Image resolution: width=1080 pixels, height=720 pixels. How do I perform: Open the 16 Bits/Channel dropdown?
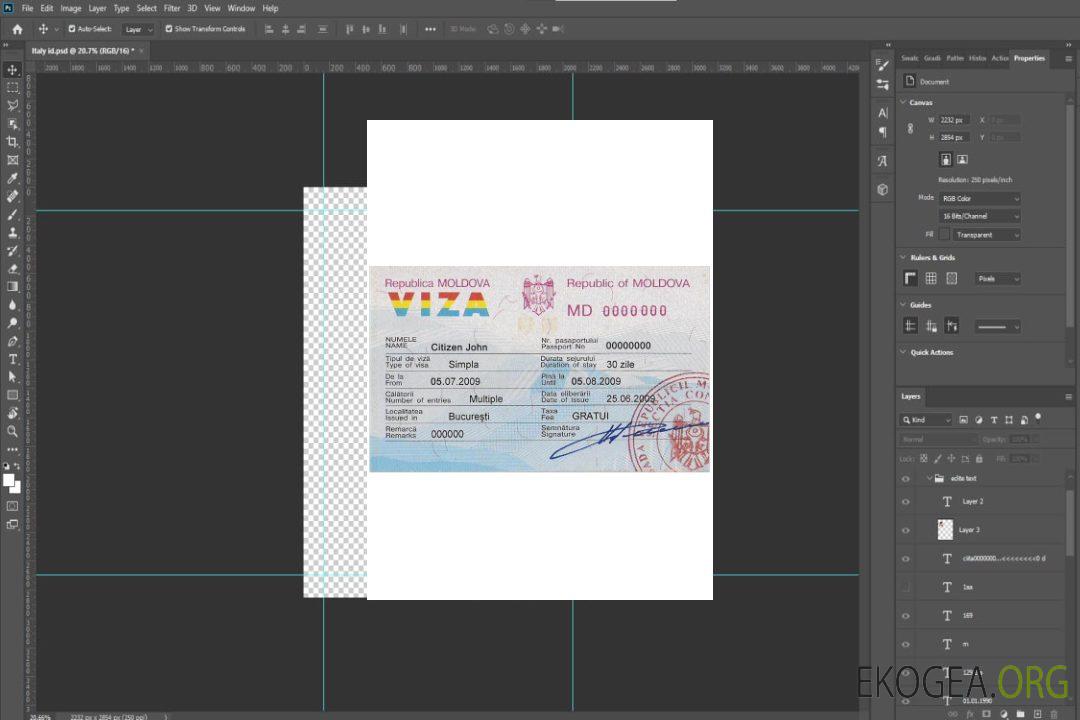pyautogui.click(x=979, y=216)
